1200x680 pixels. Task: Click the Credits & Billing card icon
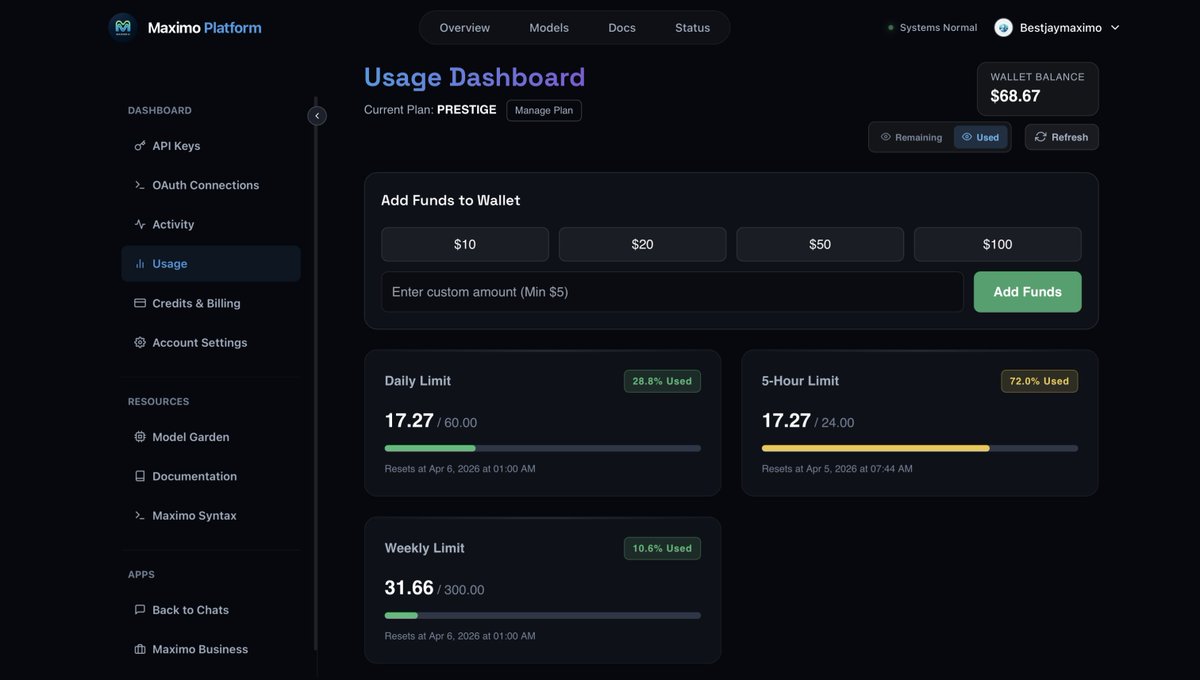coord(140,303)
